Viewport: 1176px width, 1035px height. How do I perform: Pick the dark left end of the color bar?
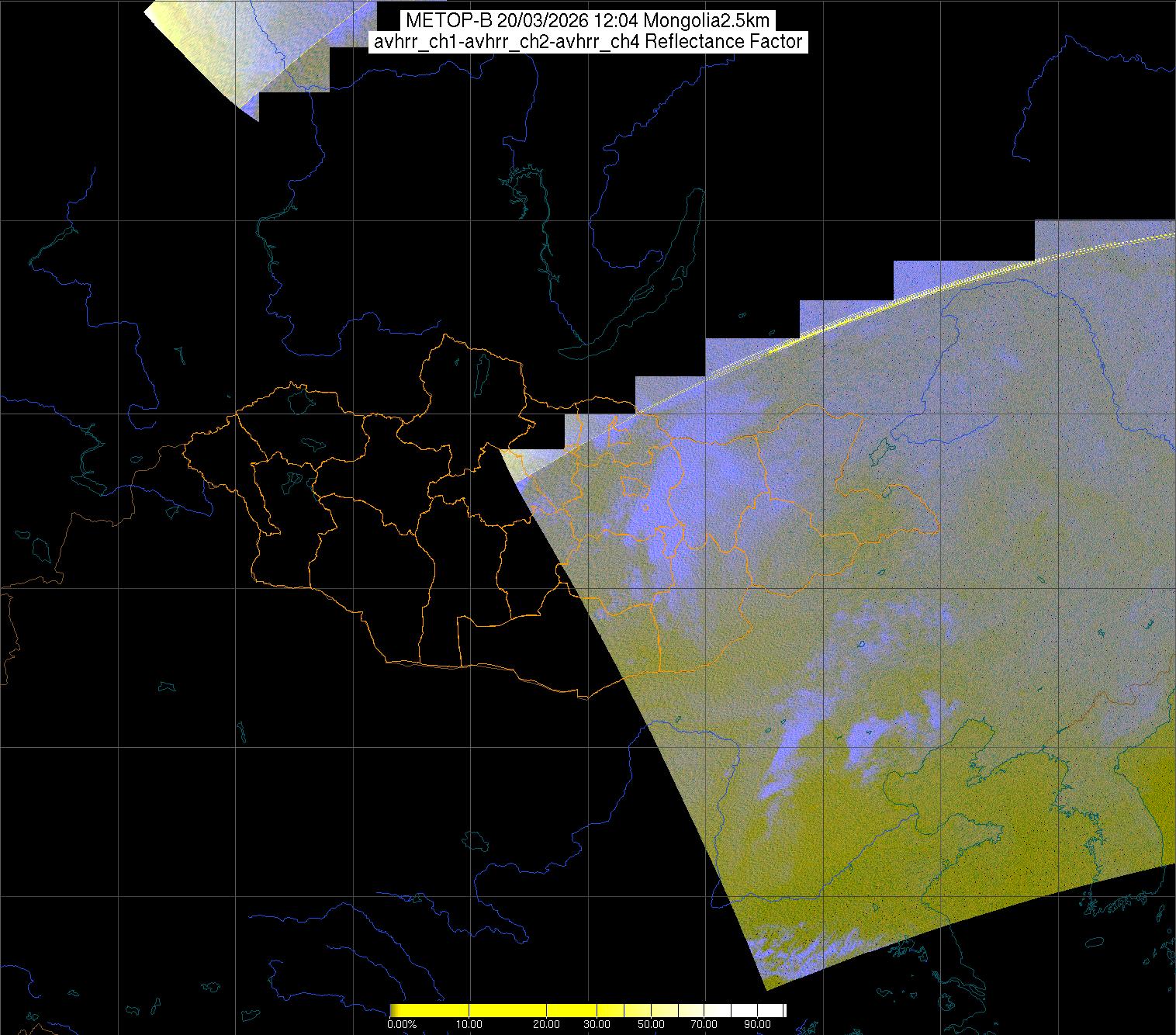tap(393, 1010)
